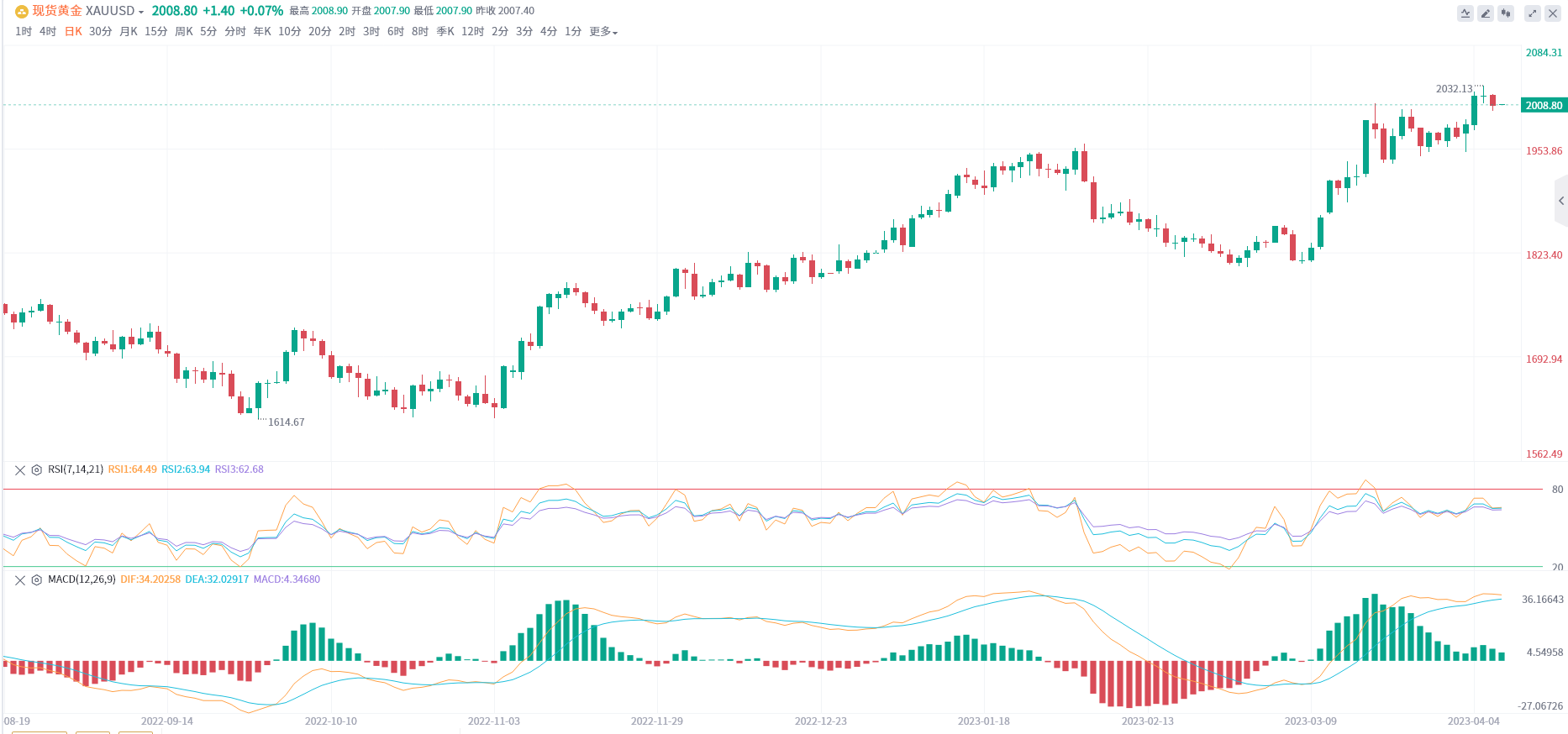Open the technical indicators icon
This screenshot has height=734, width=1568.
tap(1465, 13)
